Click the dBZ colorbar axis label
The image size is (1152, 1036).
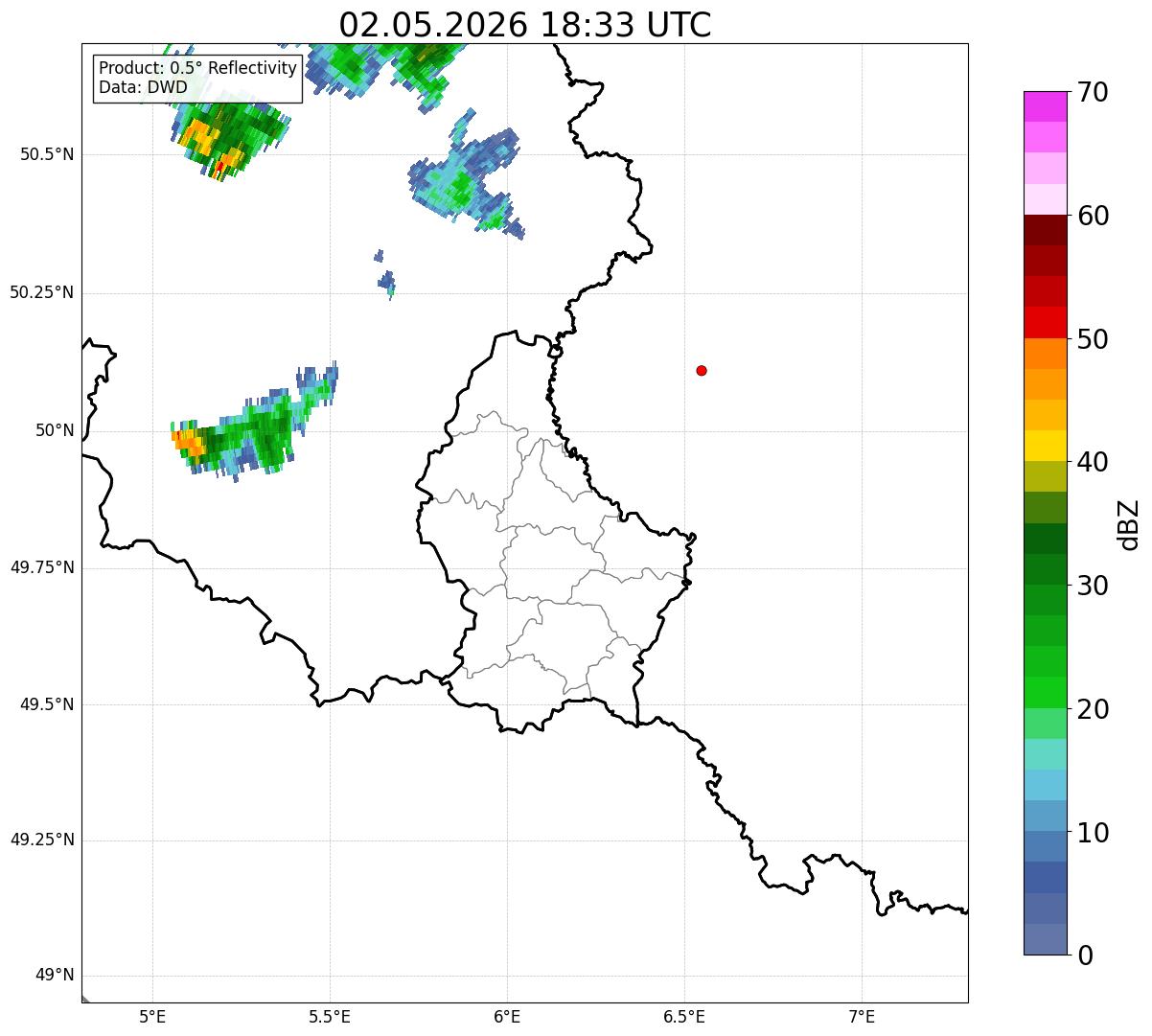[x=1129, y=524]
